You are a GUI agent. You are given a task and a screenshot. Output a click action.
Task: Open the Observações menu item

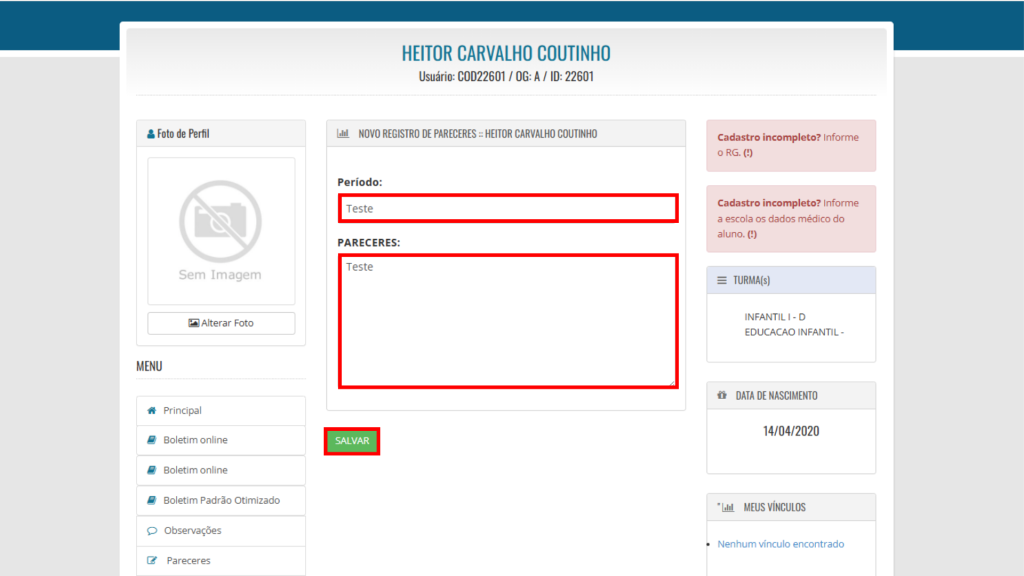point(192,531)
